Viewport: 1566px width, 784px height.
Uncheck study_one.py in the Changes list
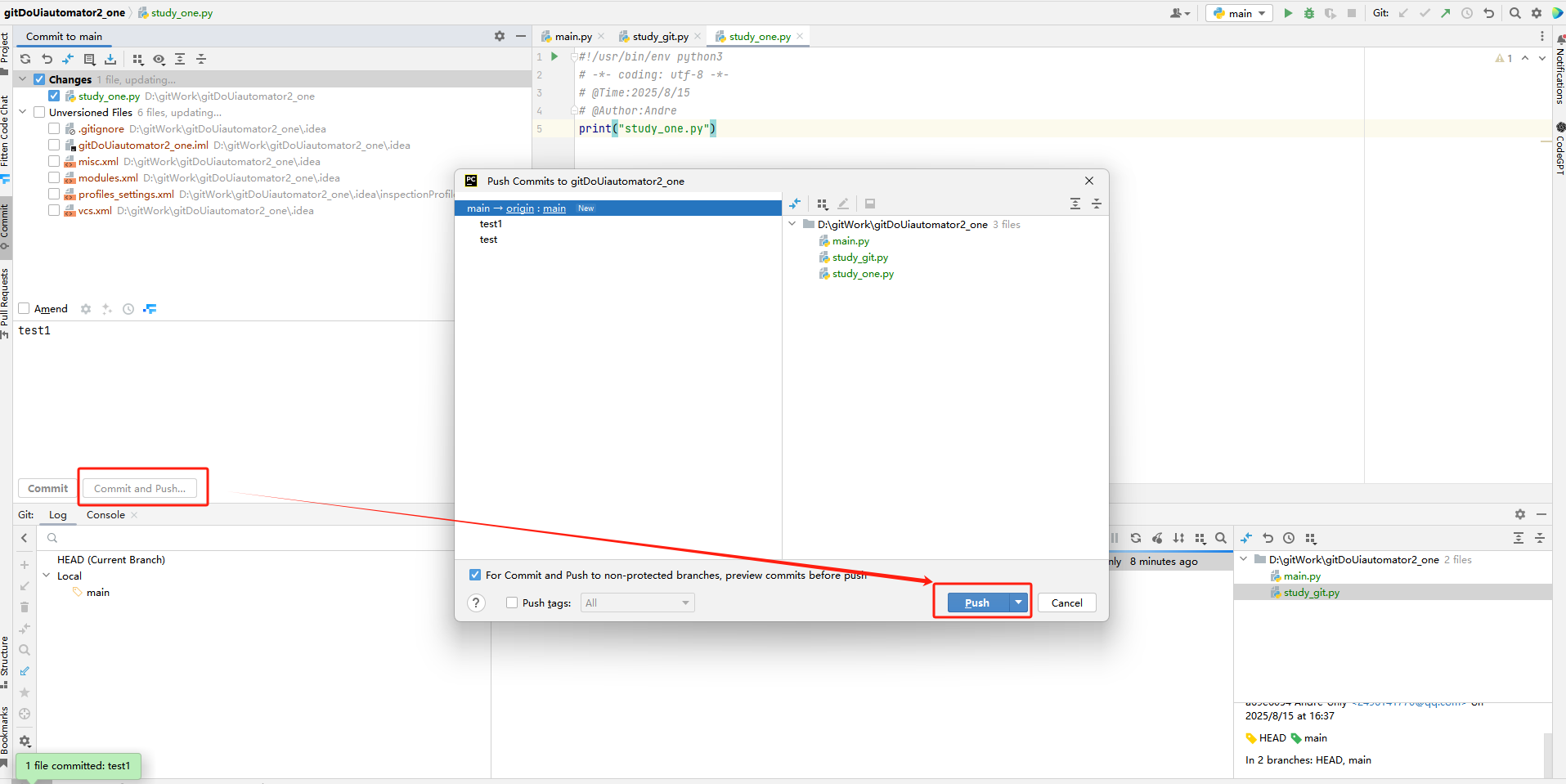54,96
